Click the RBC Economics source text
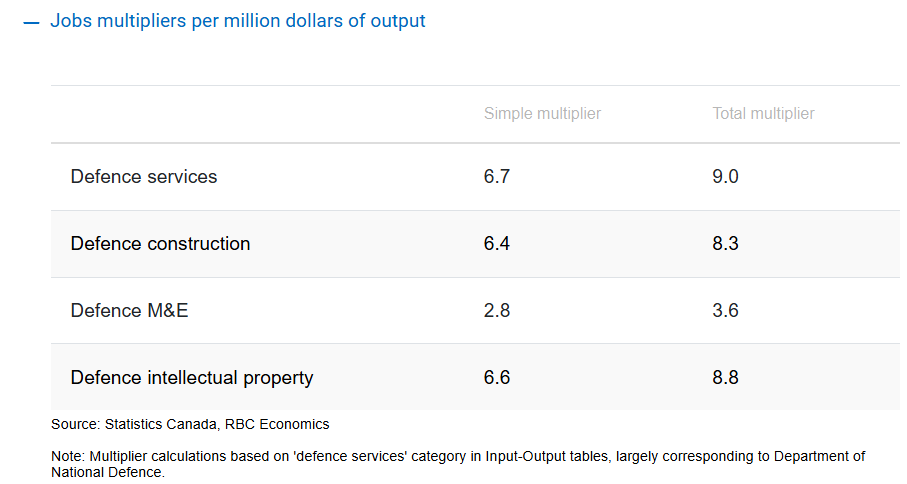The height and width of the screenshot is (484, 907). pyautogui.click(x=277, y=424)
